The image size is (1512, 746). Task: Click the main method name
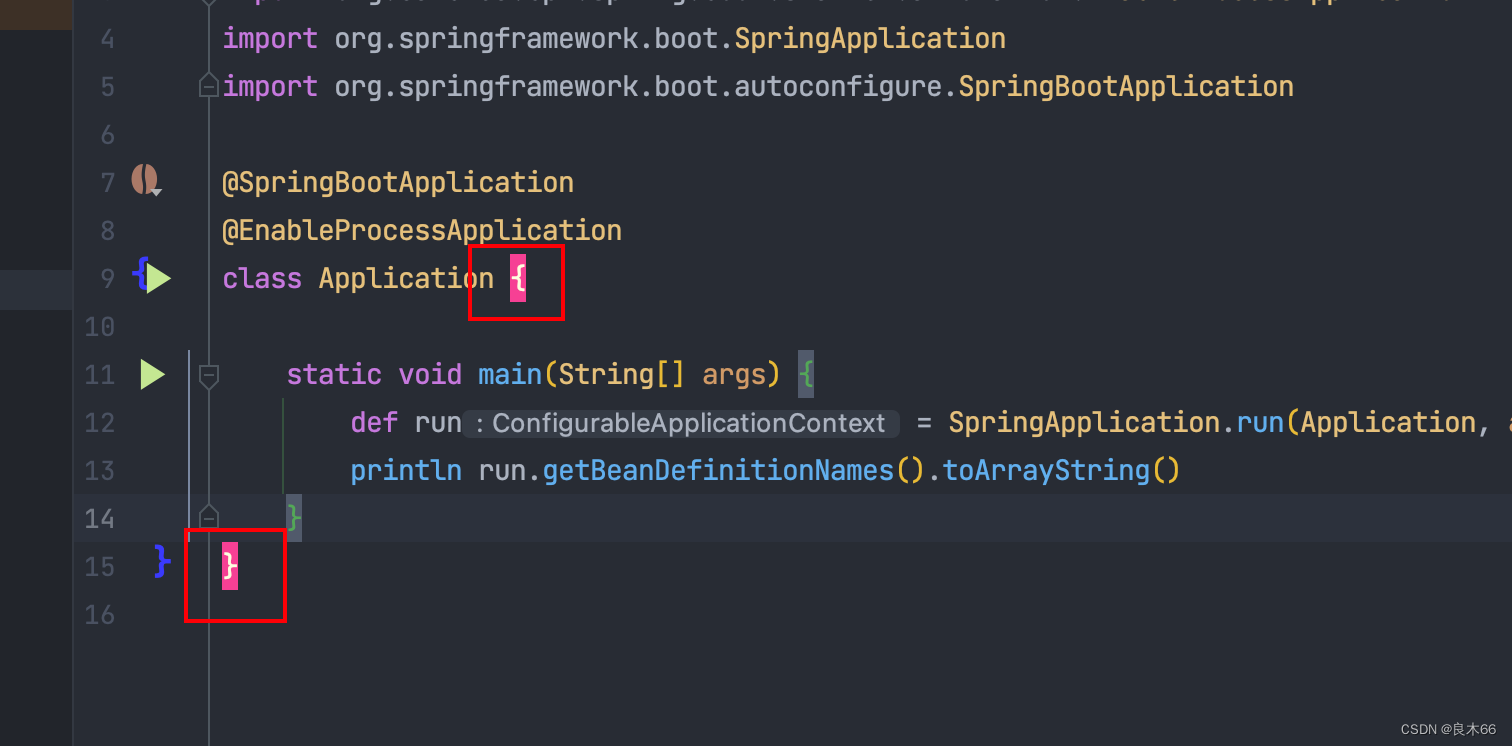click(510, 374)
